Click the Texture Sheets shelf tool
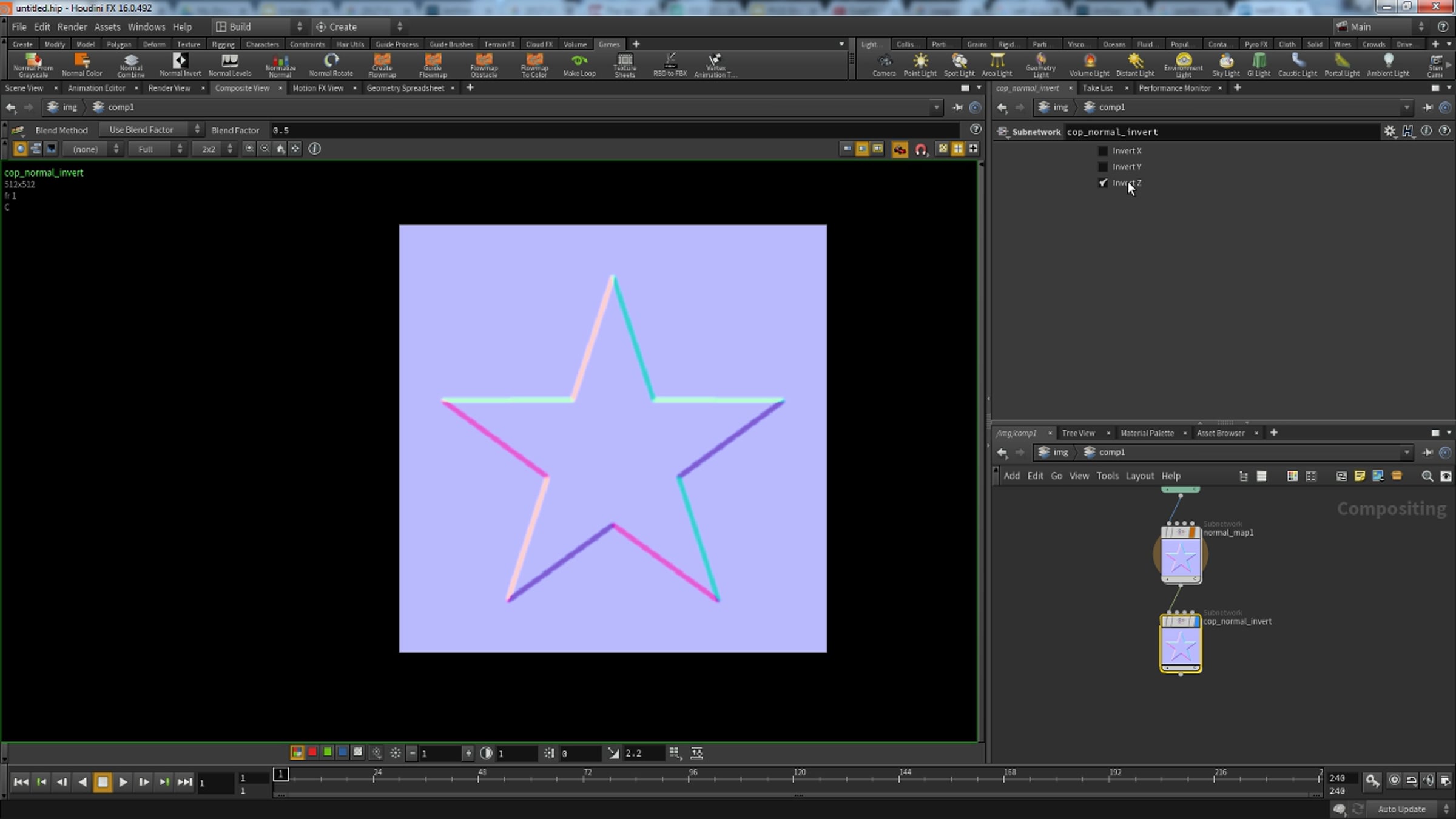The image size is (1456, 819). [x=624, y=64]
